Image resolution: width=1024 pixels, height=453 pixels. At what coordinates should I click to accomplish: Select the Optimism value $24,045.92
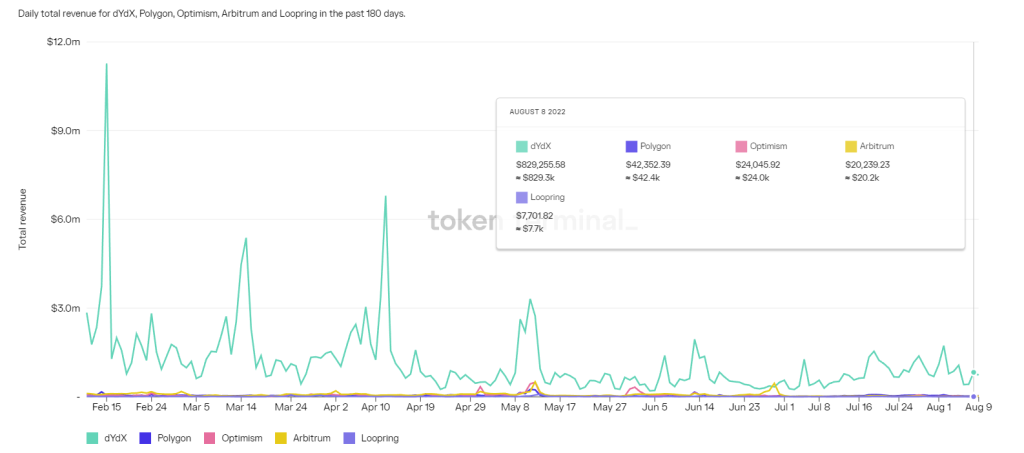point(758,165)
